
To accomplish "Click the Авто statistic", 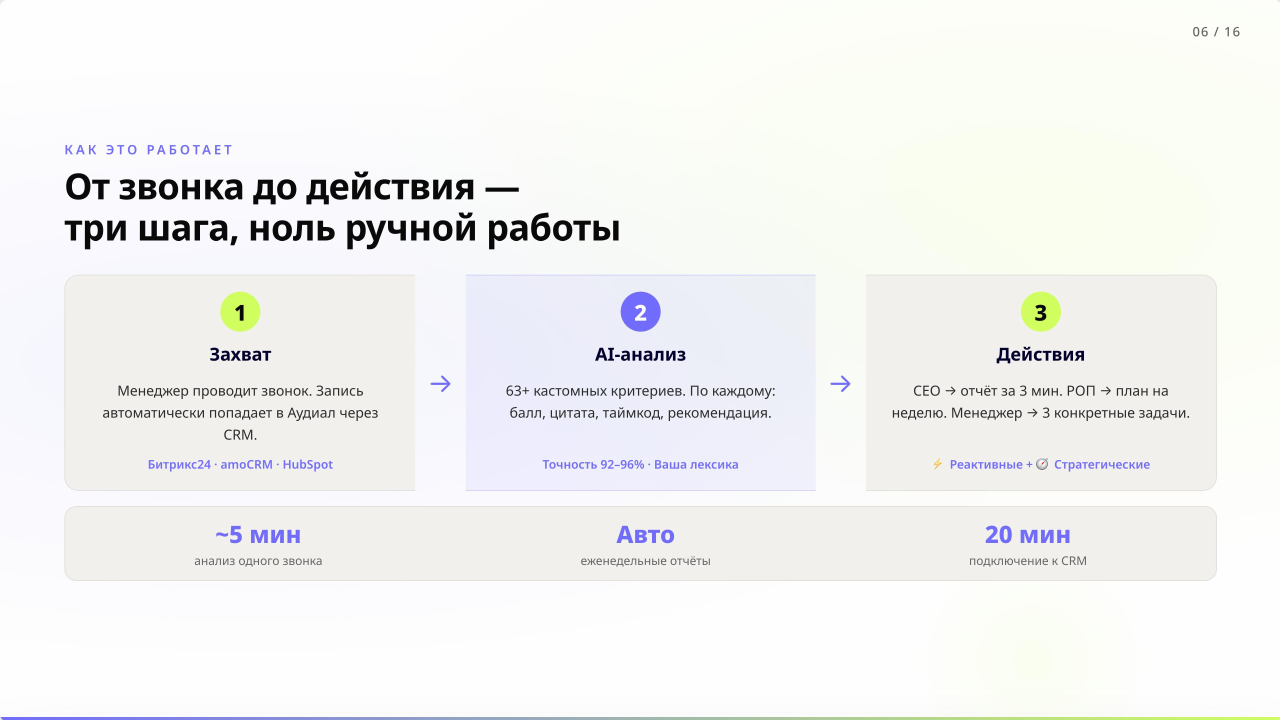I will coord(645,534).
